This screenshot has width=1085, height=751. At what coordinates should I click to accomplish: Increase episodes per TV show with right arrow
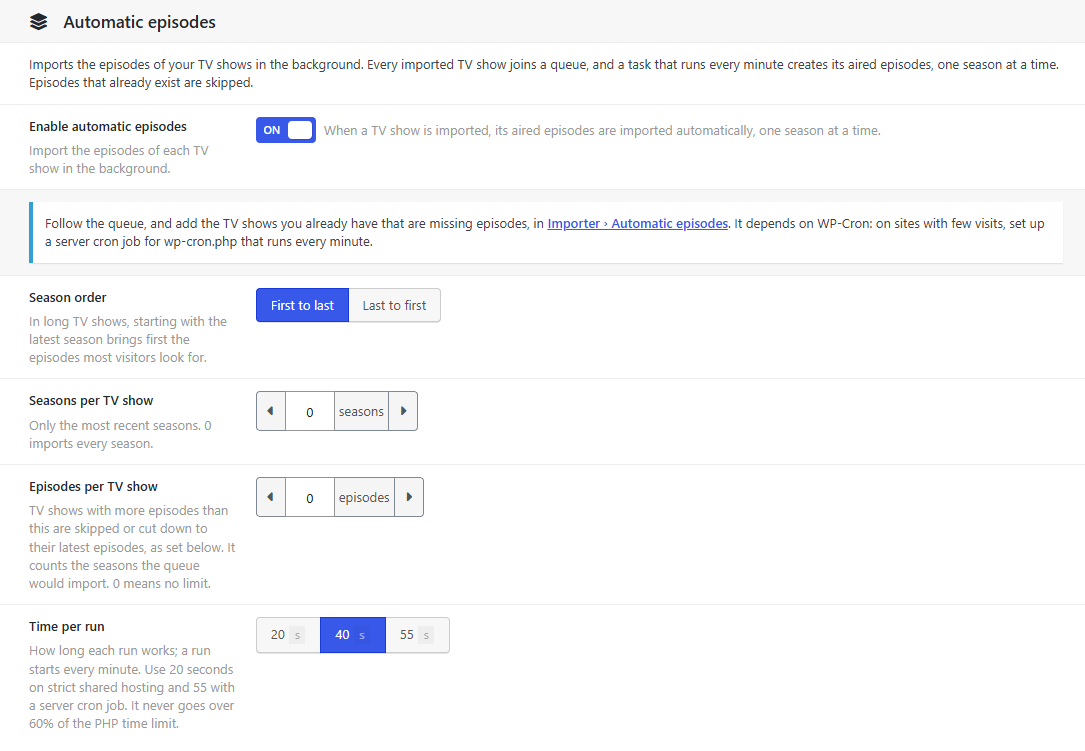[x=409, y=497]
